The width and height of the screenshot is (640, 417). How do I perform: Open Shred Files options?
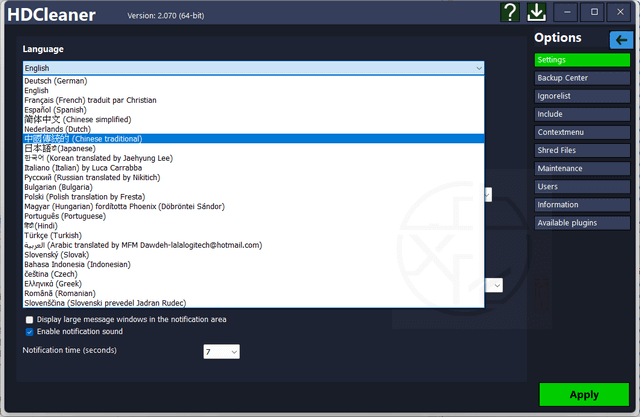coord(582,150)
